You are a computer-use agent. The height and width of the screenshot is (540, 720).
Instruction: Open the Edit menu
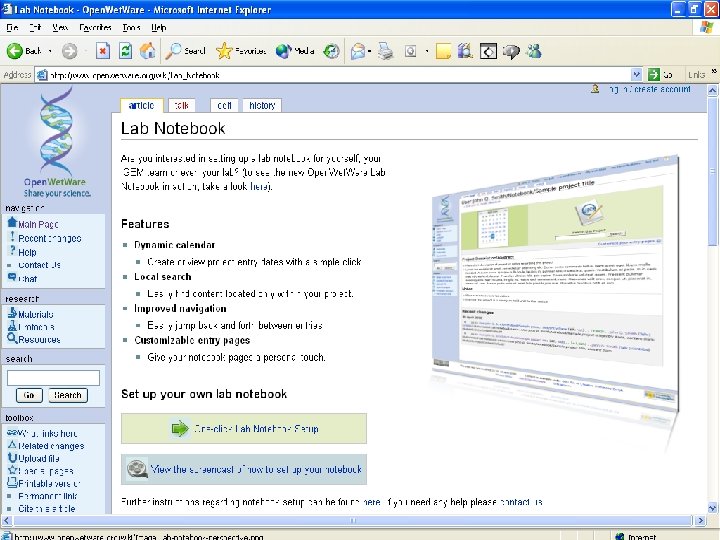(x=35, y=28)
